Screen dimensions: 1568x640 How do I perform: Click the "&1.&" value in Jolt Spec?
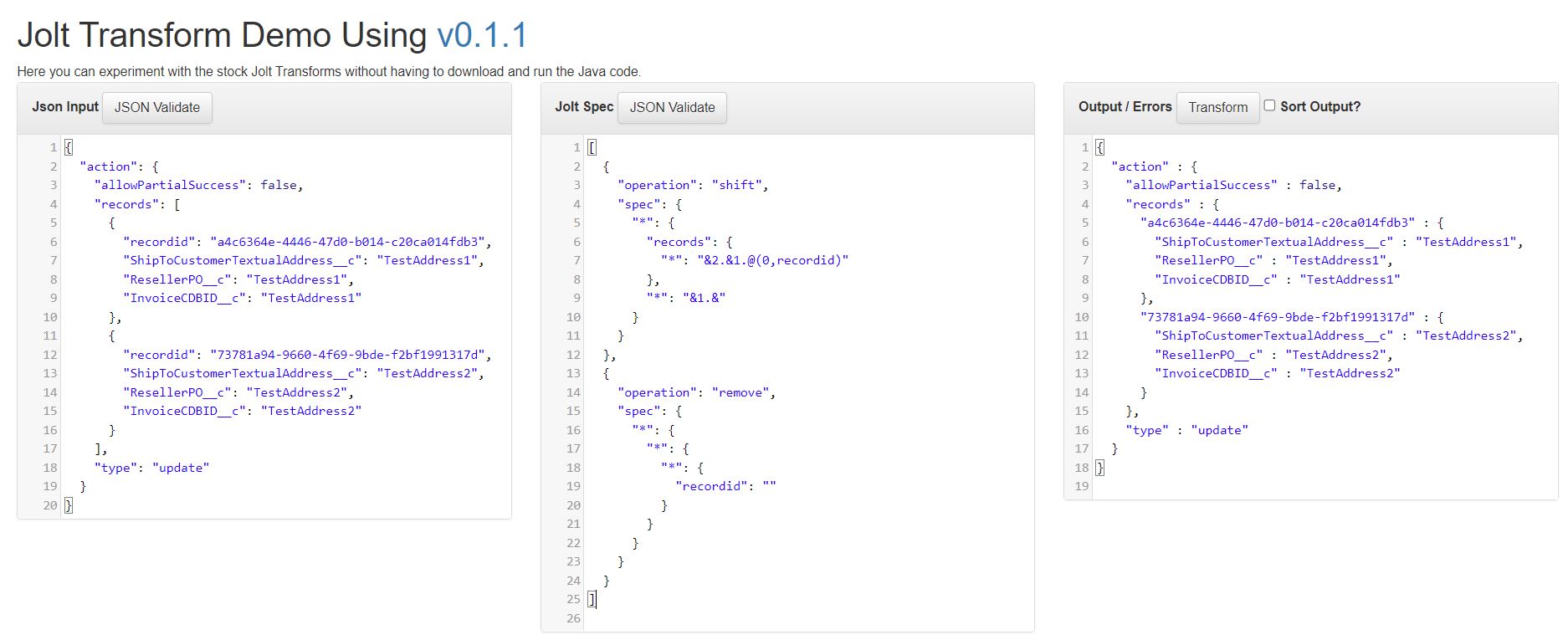704,298
